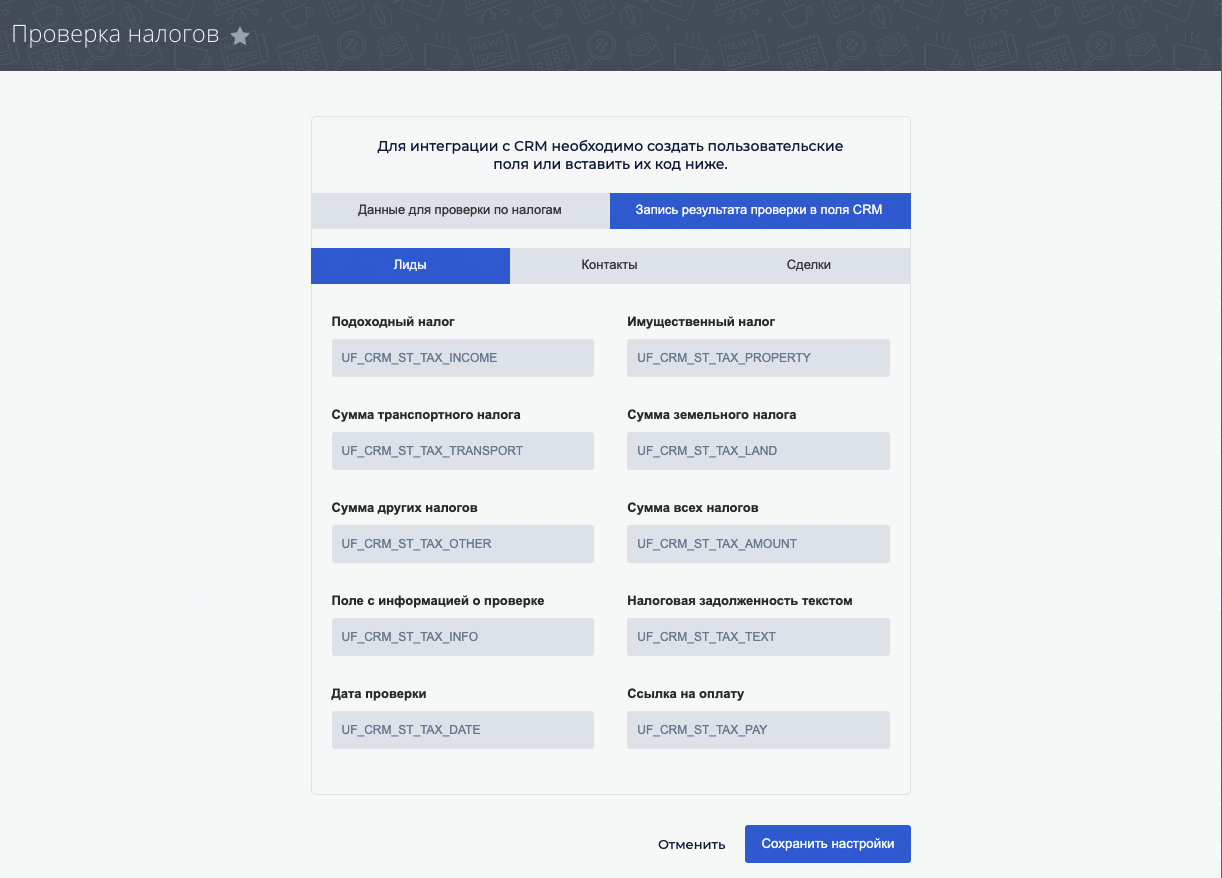The height and width of the screenshot is (878, 1222).
Task: Click the Дата проверки input field
Action: pos(462,730)
